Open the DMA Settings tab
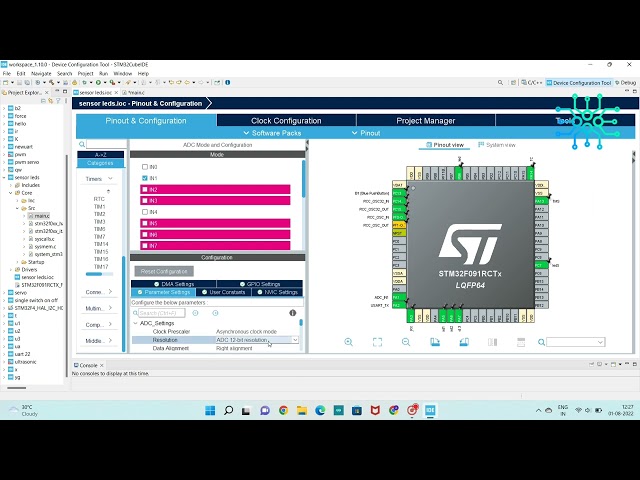This screenshot has width=640, height=480. click(x=173, y=284)
